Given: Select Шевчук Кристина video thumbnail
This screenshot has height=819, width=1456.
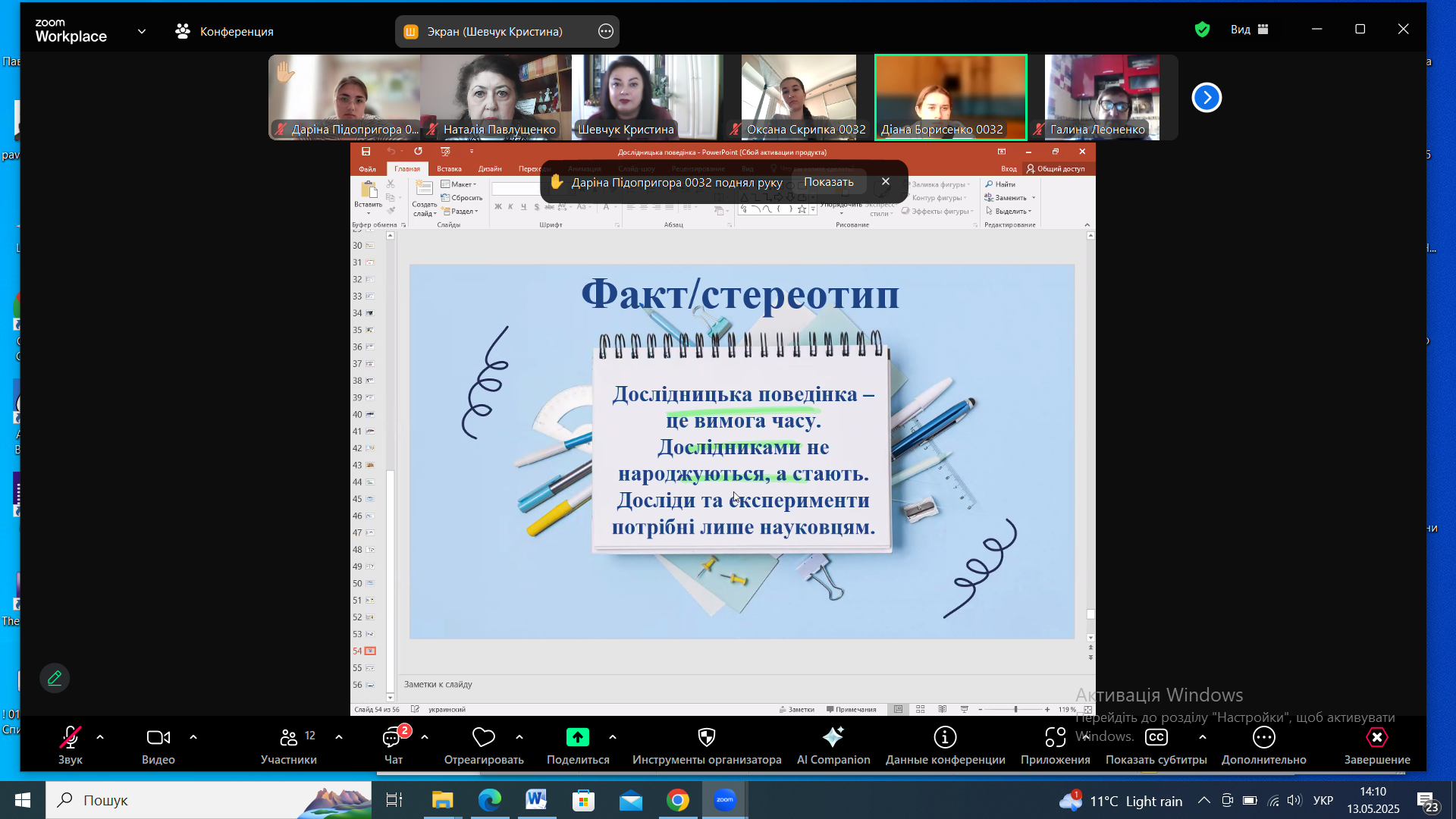Looking at the screenshot, I should [648, 97].
